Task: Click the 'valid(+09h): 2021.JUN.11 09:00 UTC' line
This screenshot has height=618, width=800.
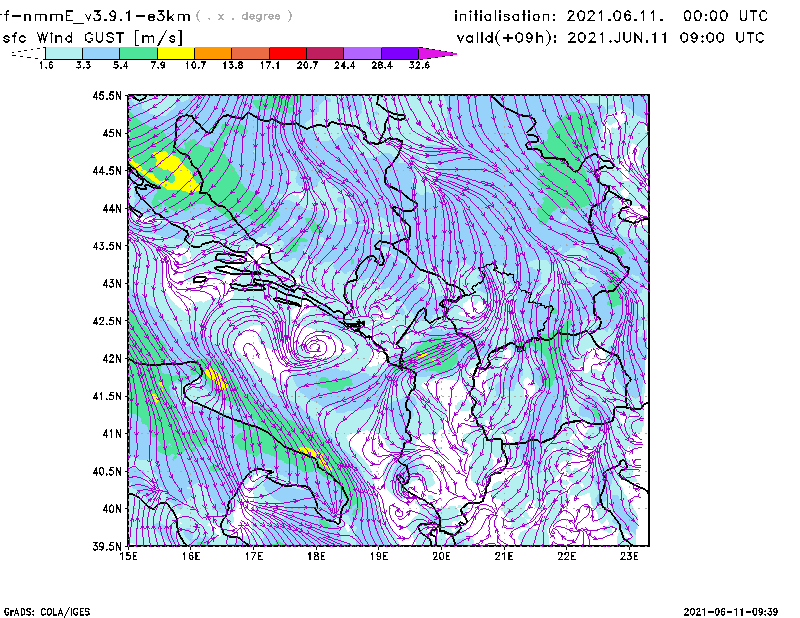Action: [610, 38]
